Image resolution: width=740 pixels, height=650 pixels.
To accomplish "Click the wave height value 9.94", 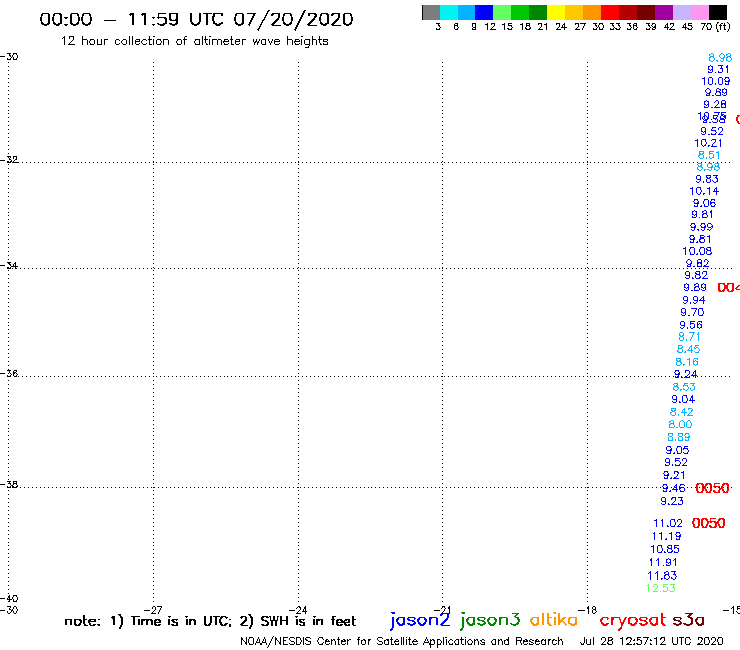I will pos(694,300).
